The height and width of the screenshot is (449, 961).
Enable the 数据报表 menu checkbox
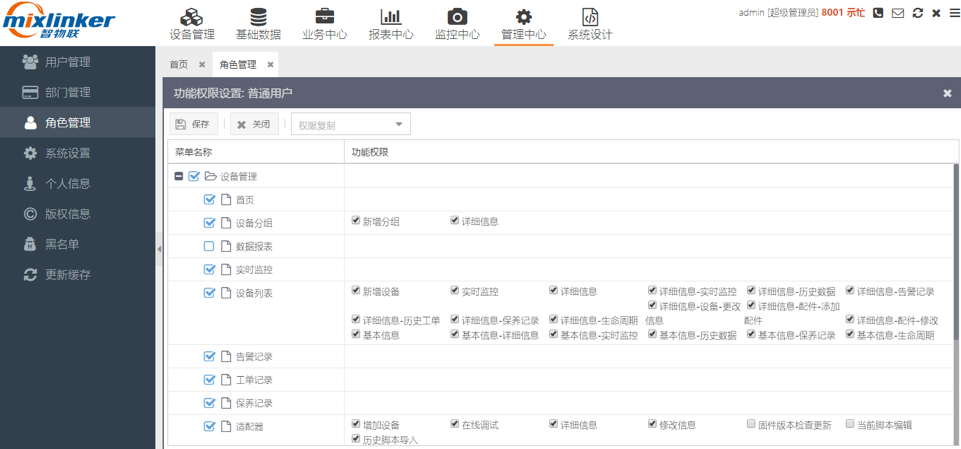coord(209,246)
